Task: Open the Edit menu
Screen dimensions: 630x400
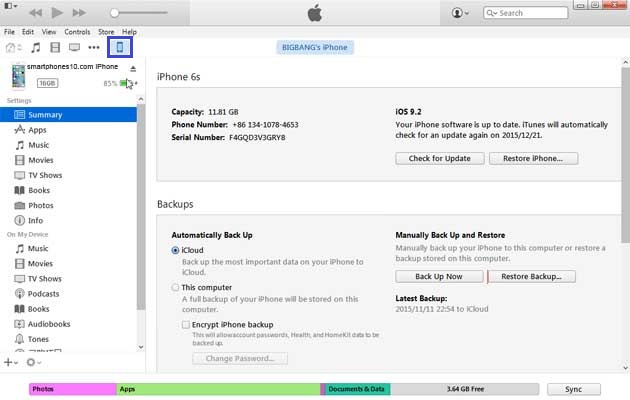Action: 28,32
